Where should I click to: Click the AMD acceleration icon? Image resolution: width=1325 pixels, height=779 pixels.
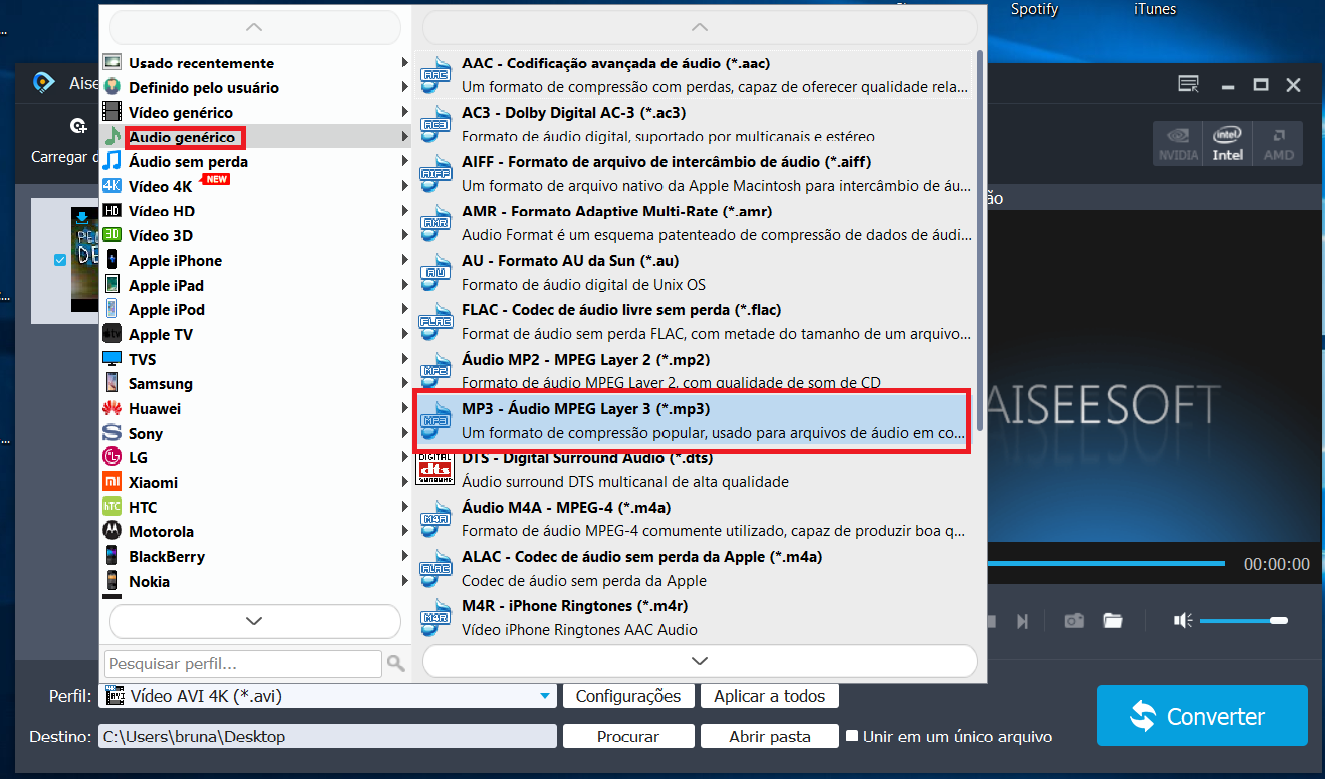click(1278, 144)
